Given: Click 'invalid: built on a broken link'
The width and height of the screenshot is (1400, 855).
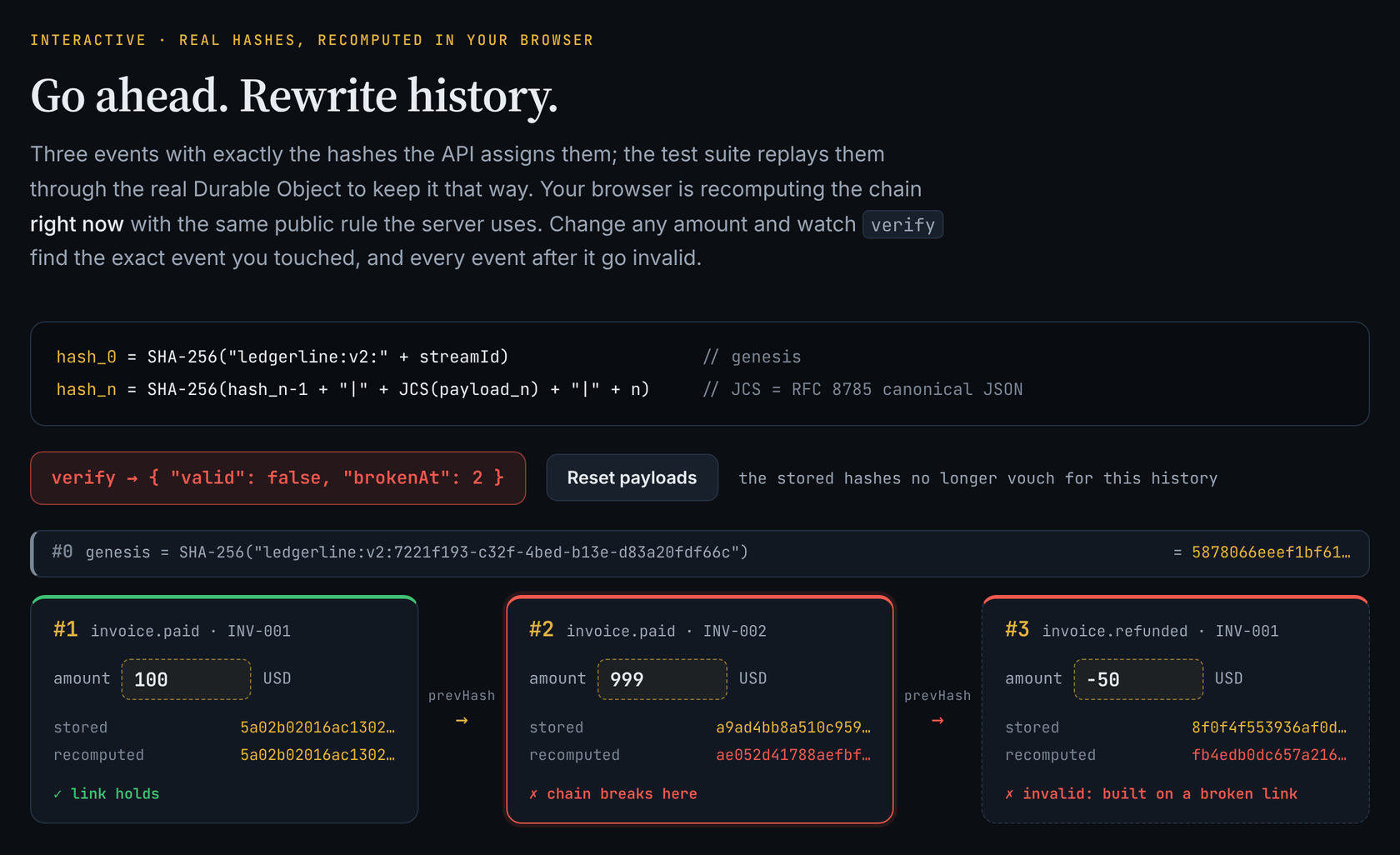Looking at the screenshot, I should [1151, 794].
